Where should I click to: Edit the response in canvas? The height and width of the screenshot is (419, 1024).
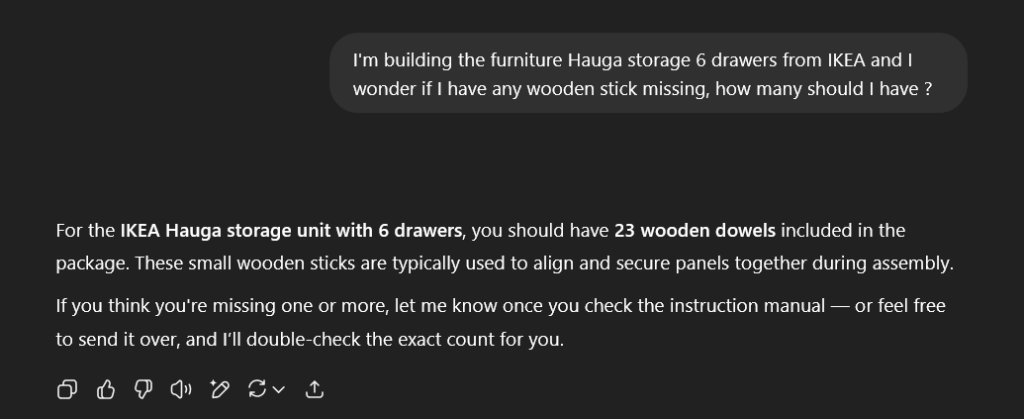(219, 389)
